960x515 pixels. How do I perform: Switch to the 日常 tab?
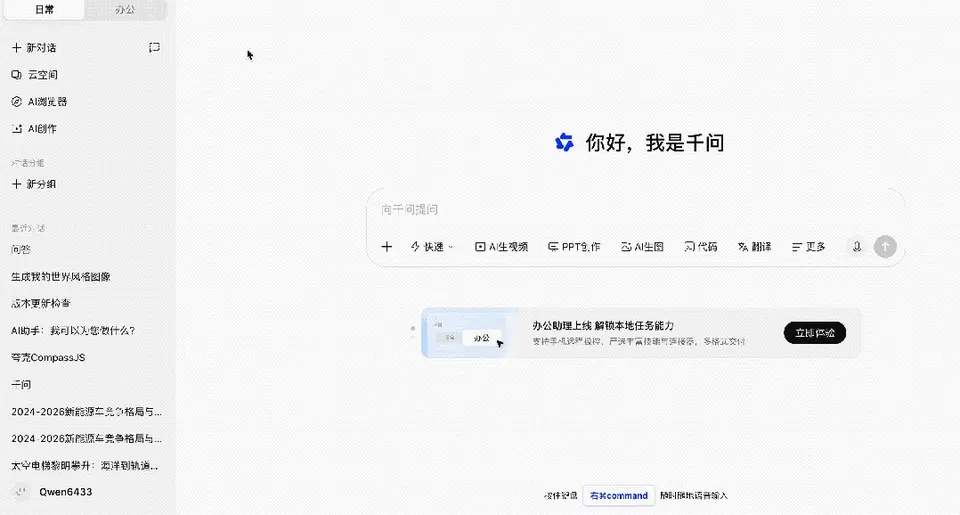click(44, 10)
